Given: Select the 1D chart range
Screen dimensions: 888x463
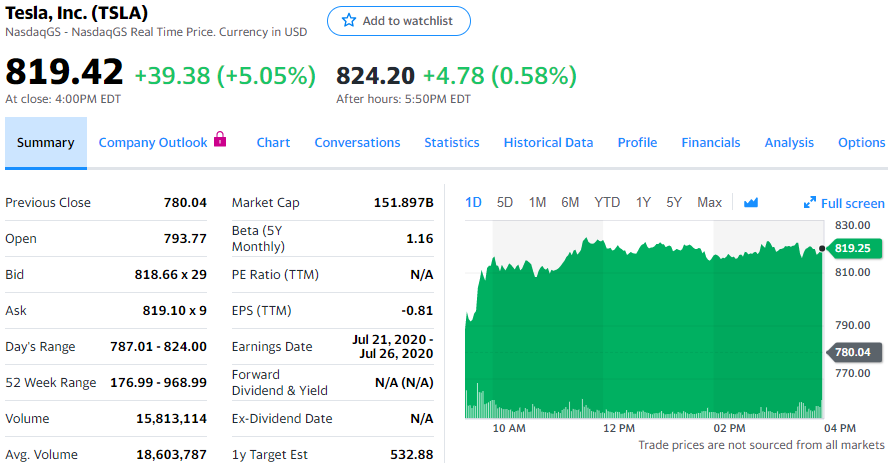Looking at the screenshot, I should [x=474, y=202].
